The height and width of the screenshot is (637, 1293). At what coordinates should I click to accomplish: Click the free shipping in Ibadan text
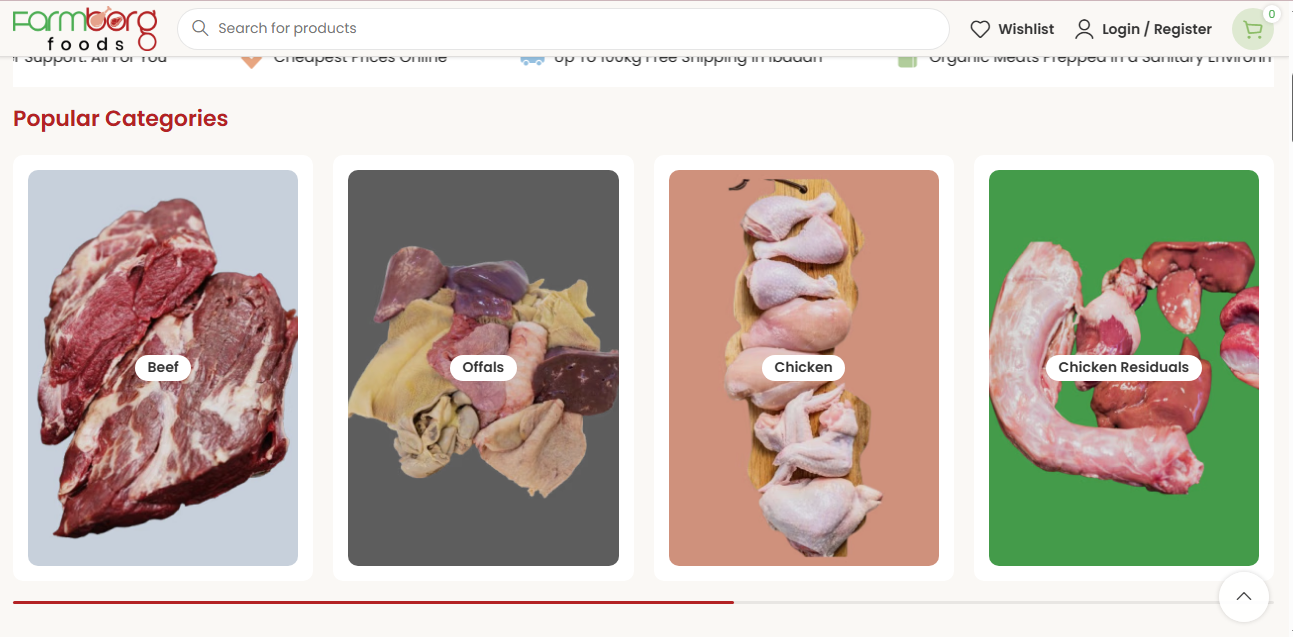tap(688, 59)
